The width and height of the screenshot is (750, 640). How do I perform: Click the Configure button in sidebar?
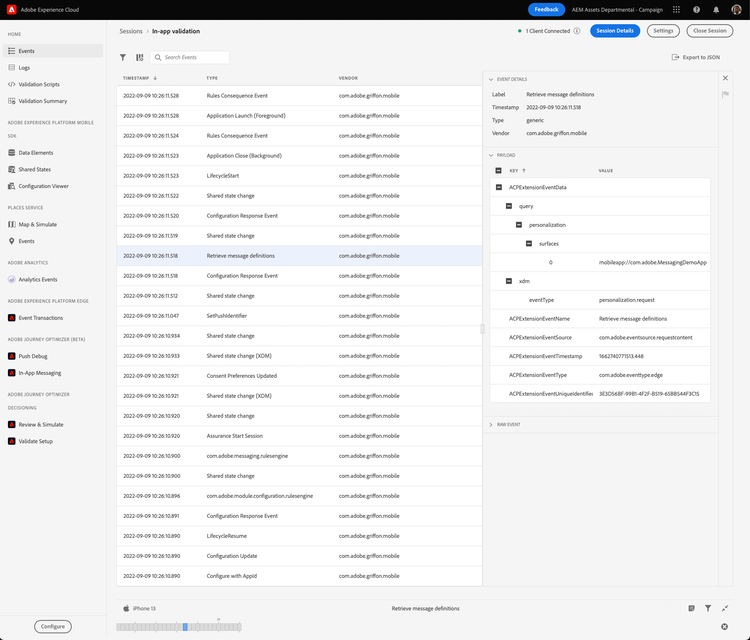click(53, 626)
